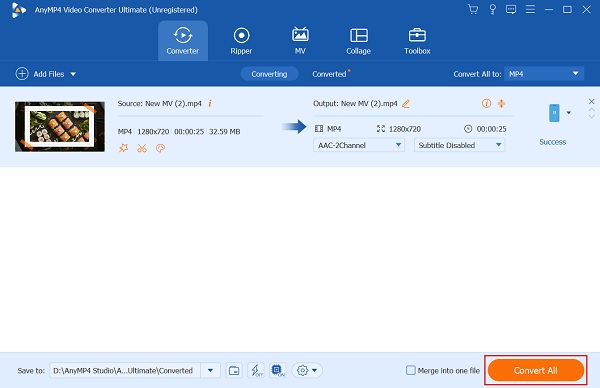Click the scissors cut icon
This screenshot has width=600, height=388.
(142, 148)
